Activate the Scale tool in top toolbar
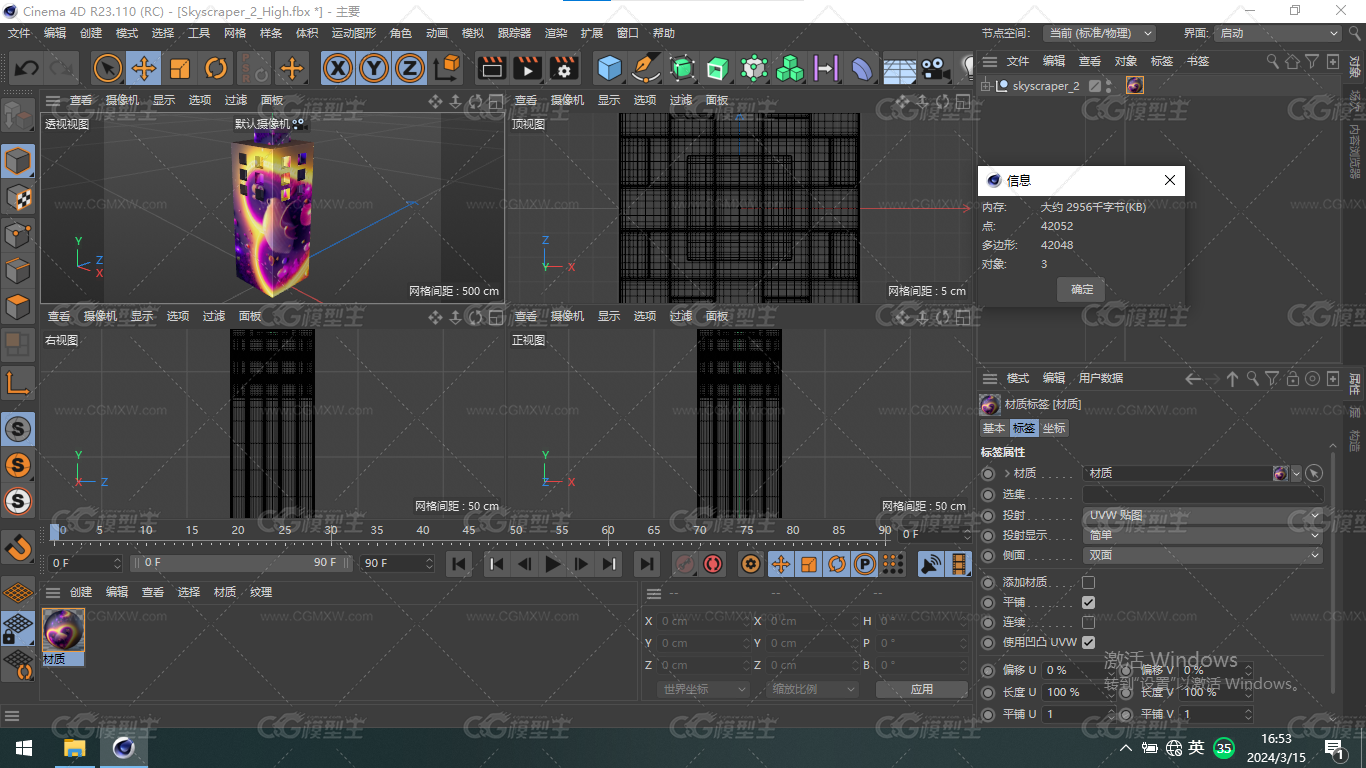 (180, 68)
